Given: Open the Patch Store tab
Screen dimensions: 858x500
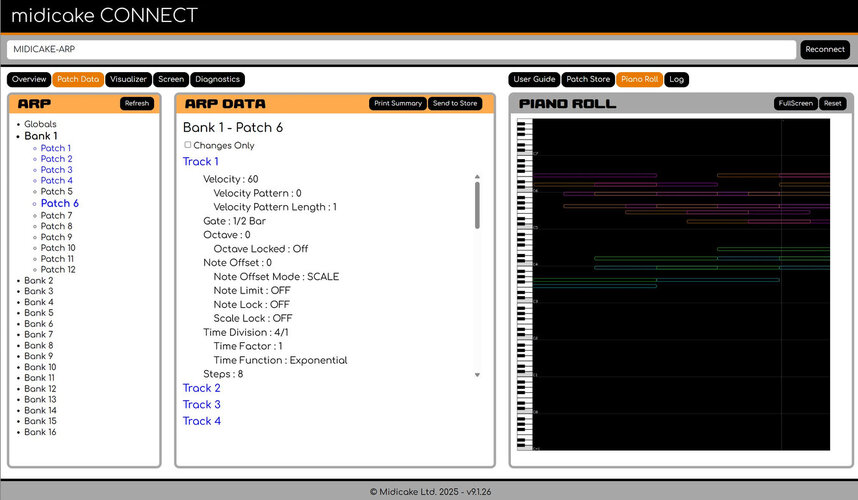Looking at the screenshot, I should (588, 79).
